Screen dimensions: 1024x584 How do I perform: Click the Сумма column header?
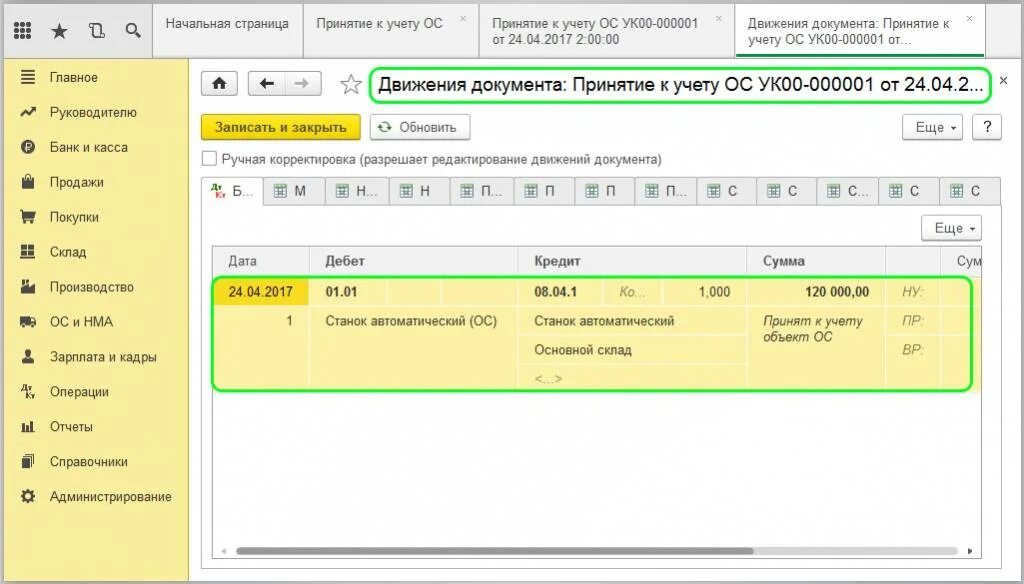[816, 261]
